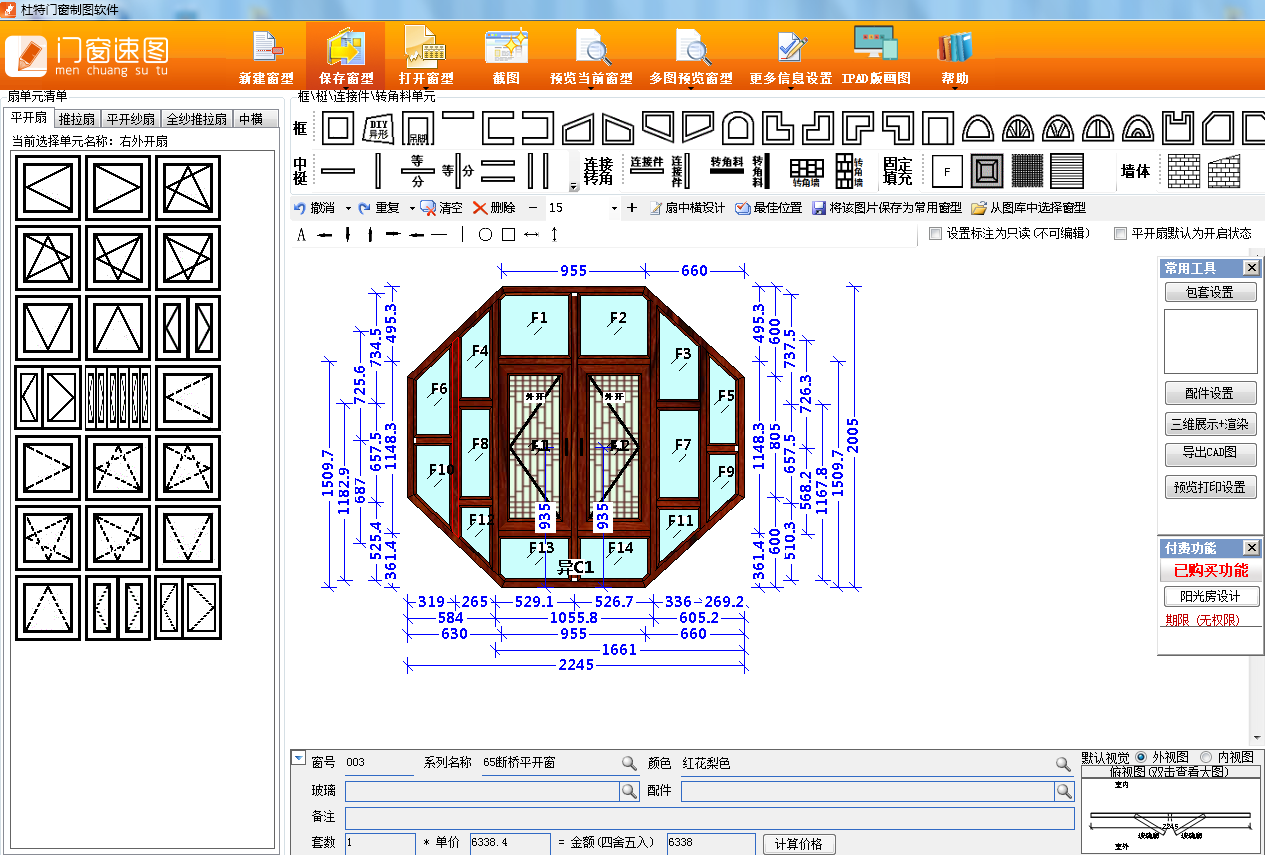Open an existing design via 打开窗型
Viewport: 1265px width, 855px height.
[426, 57]
